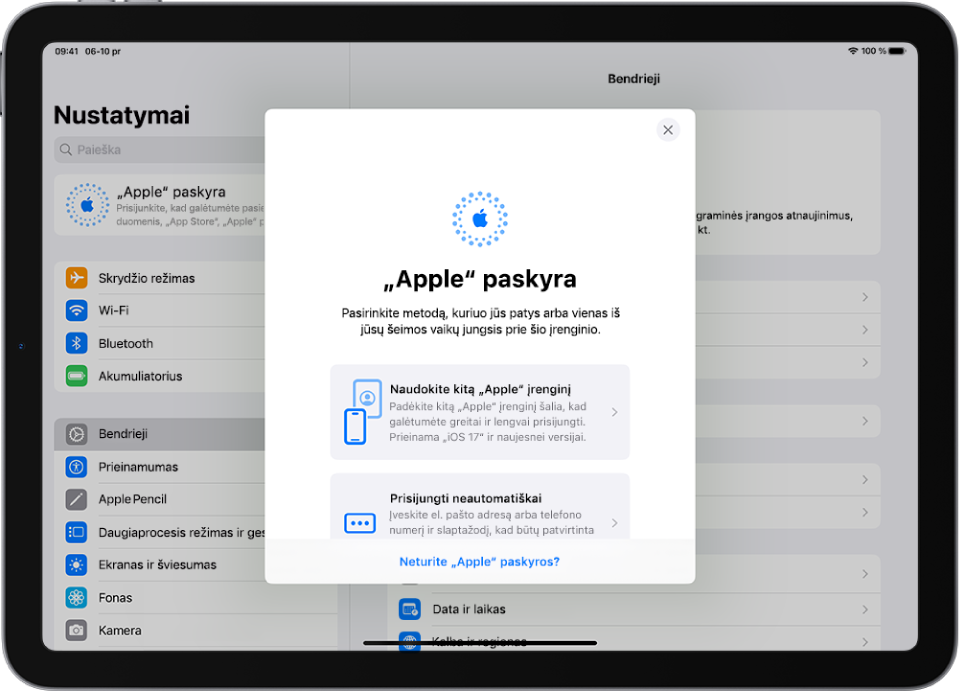
Task: Tap the Prieinamumas accessibility icon
Action: pos(77,467)
